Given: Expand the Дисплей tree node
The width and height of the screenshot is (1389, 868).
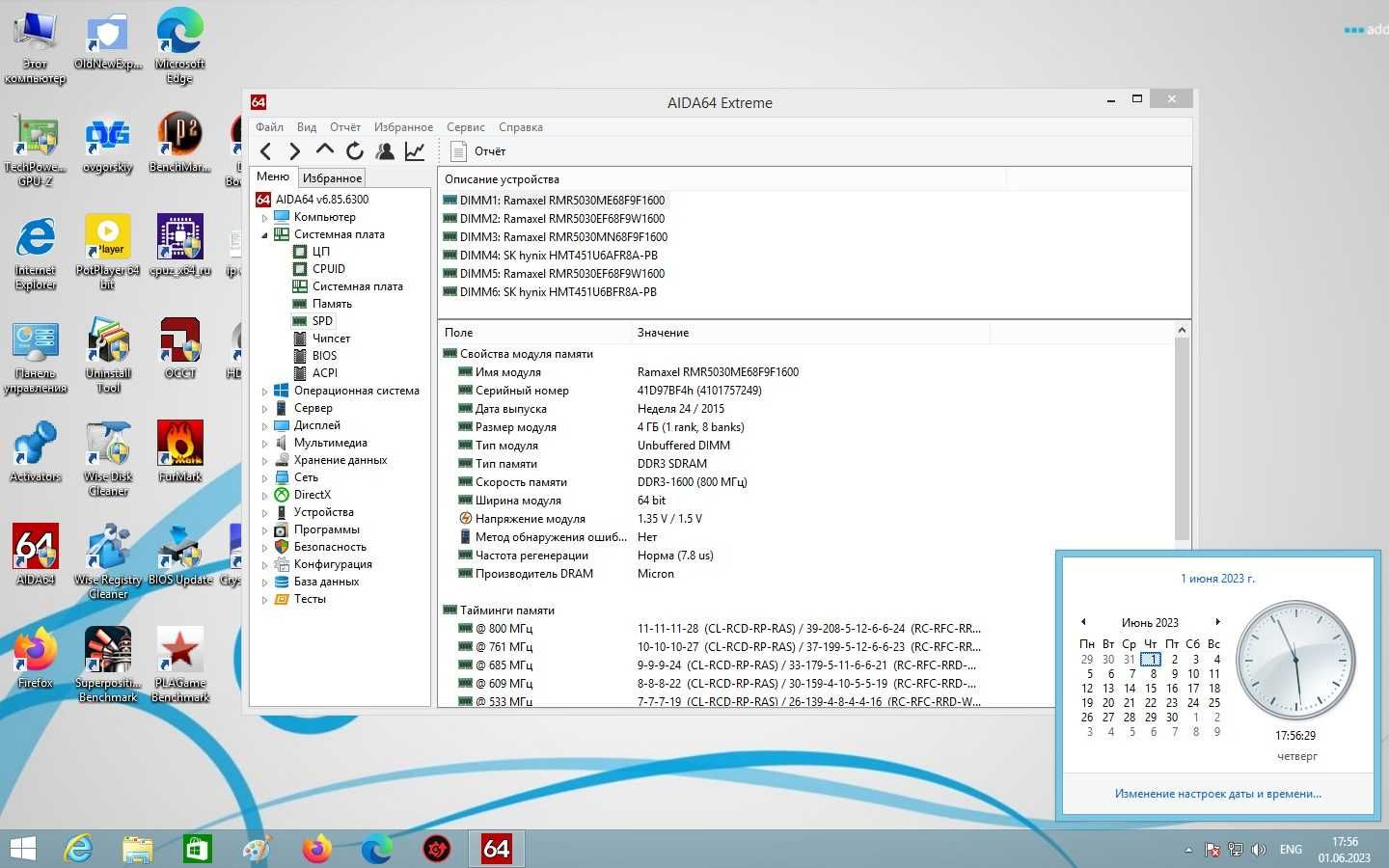Looking at the screenshot, I should click(265, 425).
